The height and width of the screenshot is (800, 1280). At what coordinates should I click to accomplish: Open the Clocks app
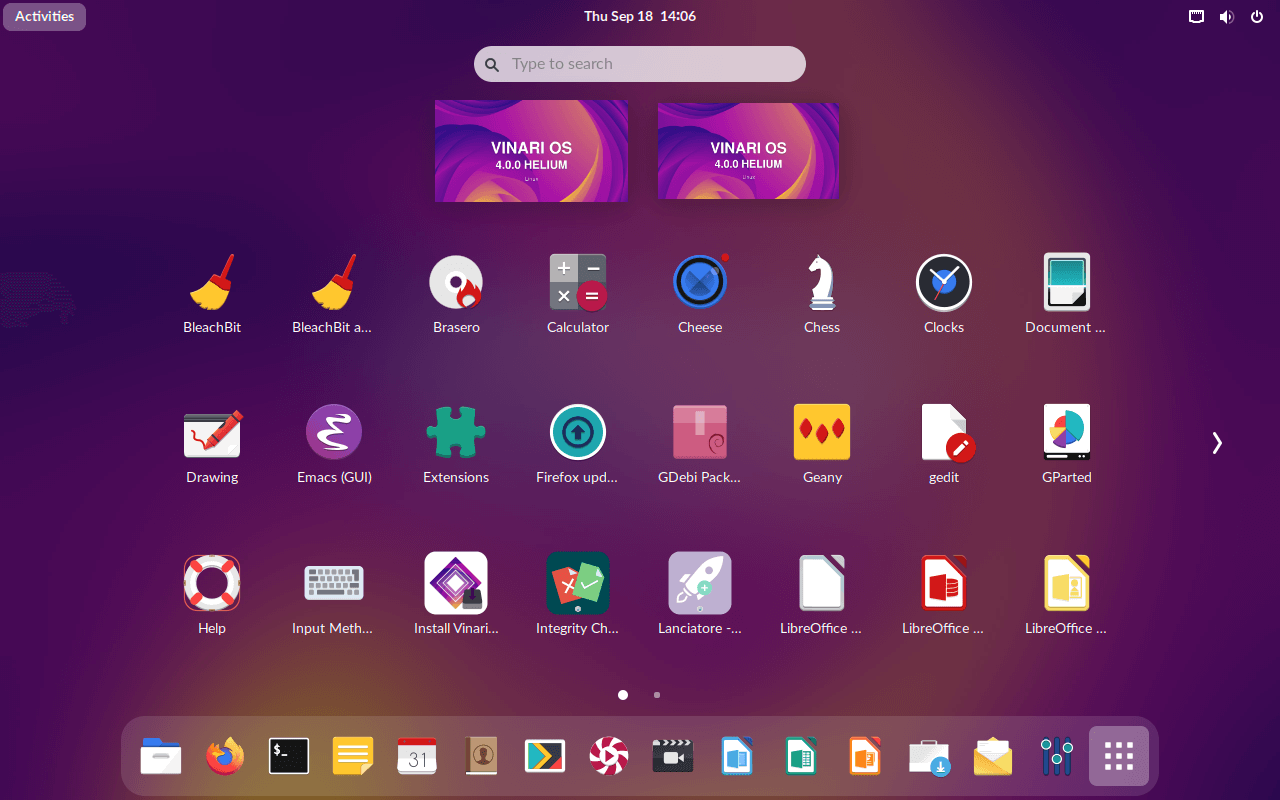(944, 283)
